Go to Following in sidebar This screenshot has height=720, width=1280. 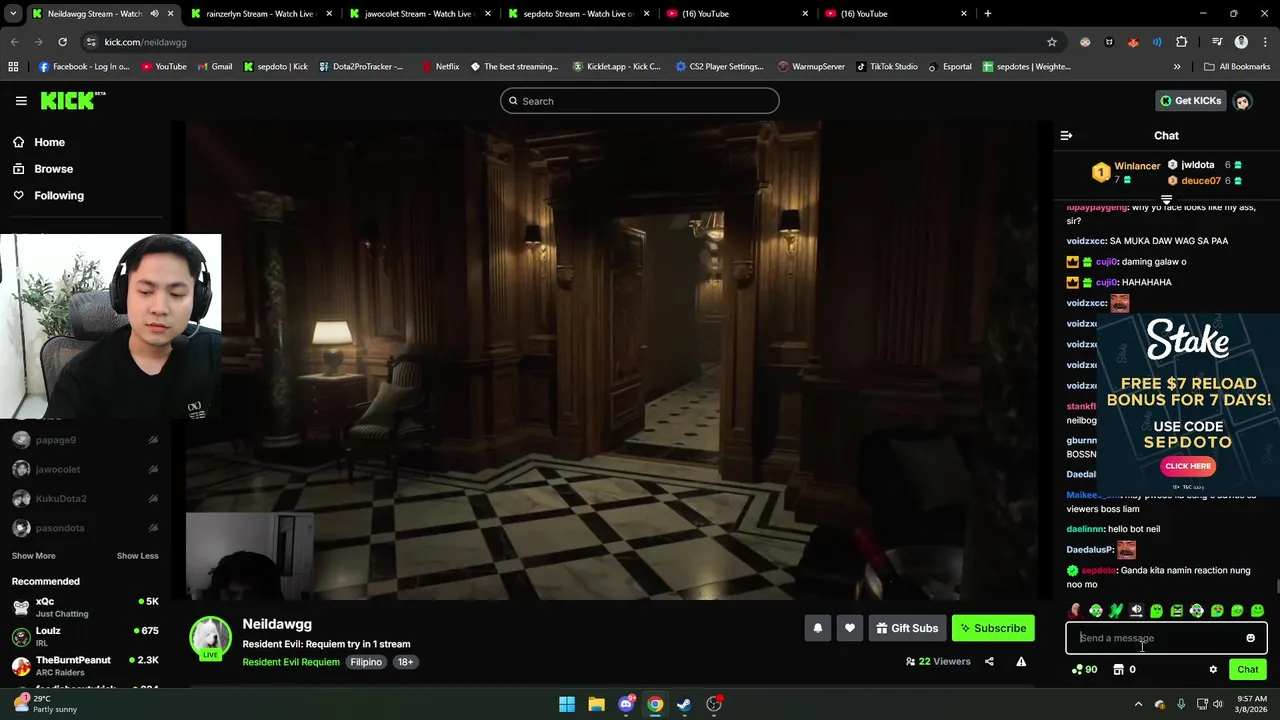pyautogui.click(x=48, y=196)
